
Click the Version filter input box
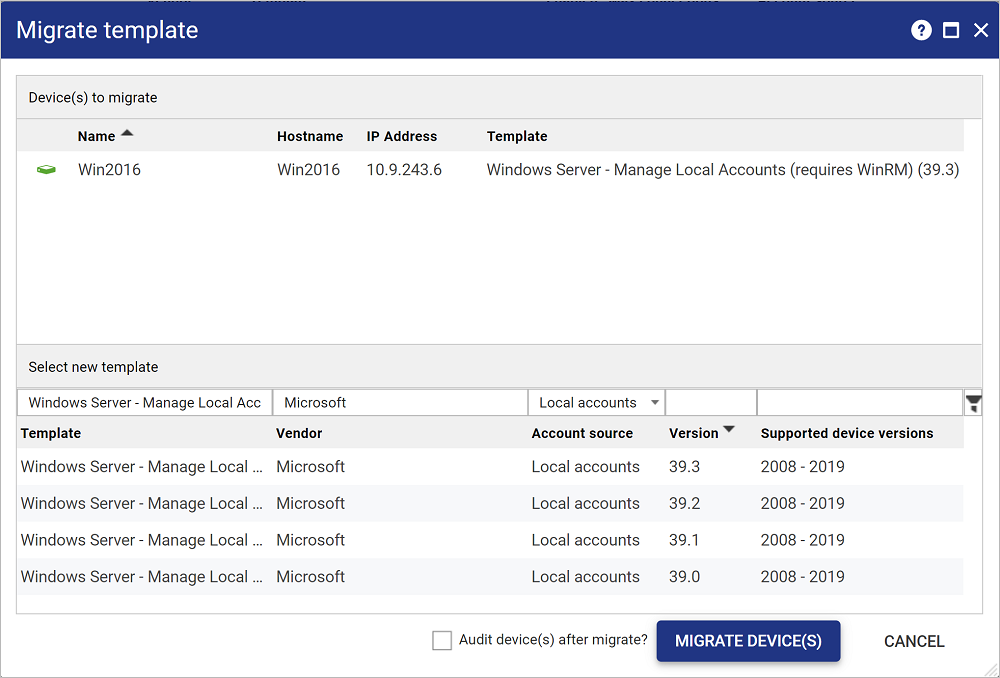coord(710,403)
